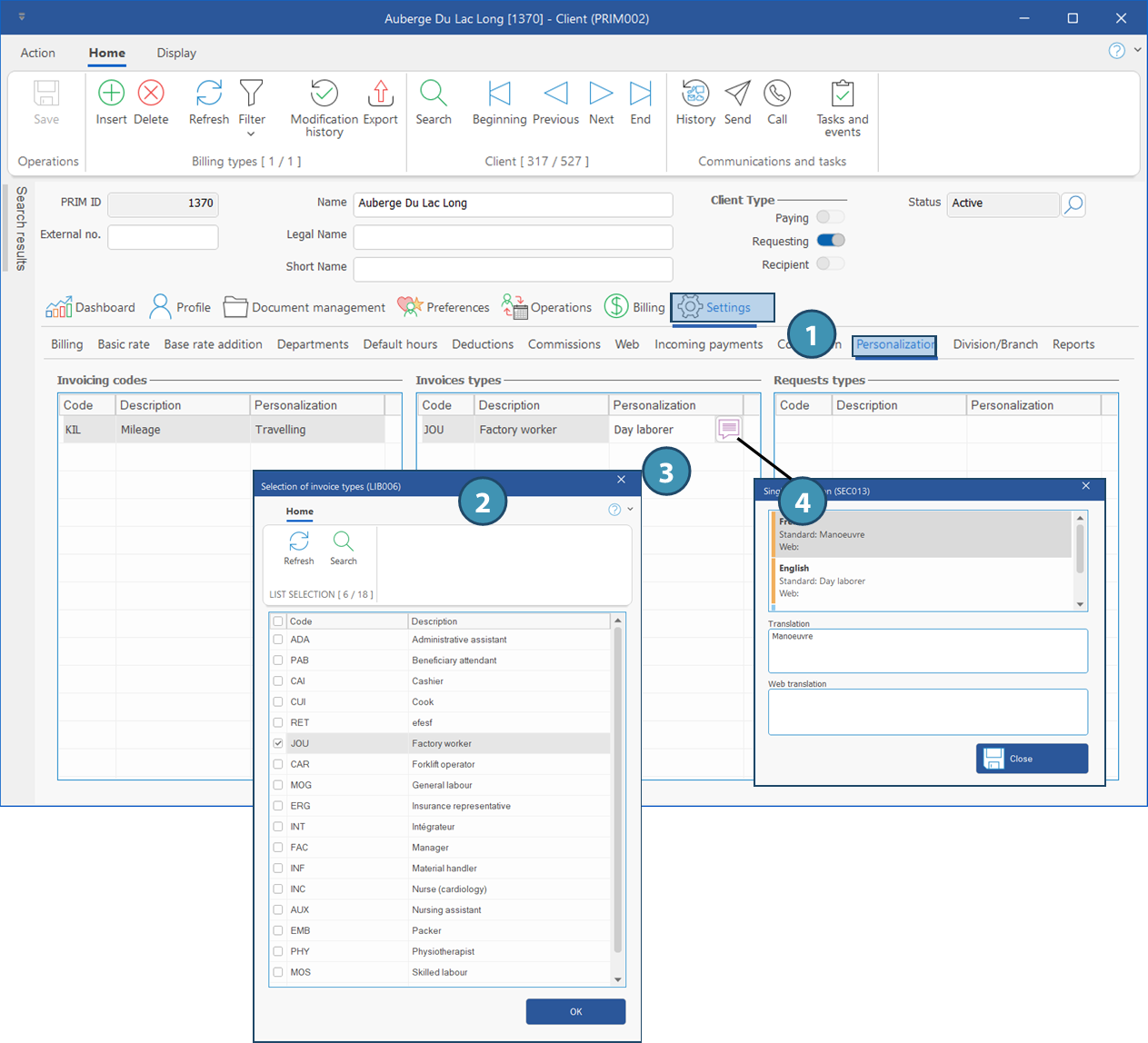Click the Export icon
Image resolution: width=1148 pixels, height=1043 pixels.
(380, 94)
